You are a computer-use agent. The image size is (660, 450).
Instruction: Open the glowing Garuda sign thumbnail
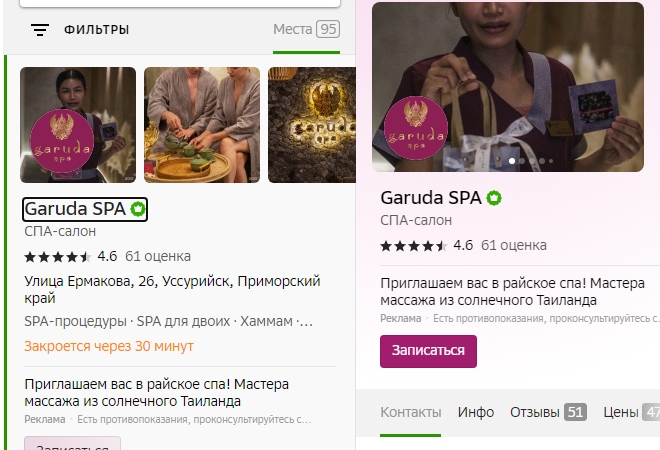tap(312, 125)
